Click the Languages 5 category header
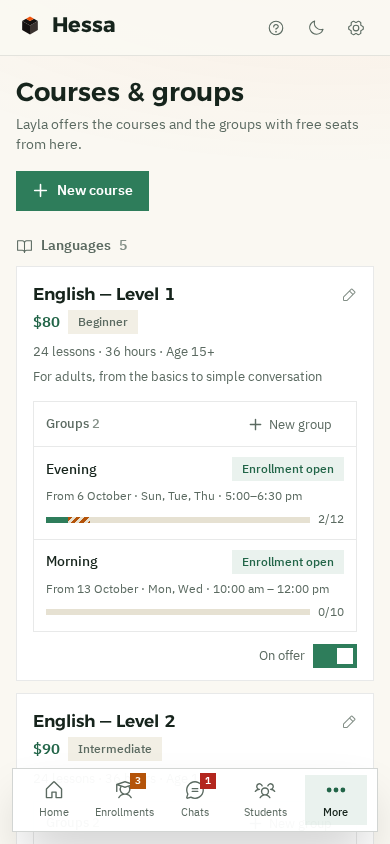390x844 pixels. pos(72,246)
